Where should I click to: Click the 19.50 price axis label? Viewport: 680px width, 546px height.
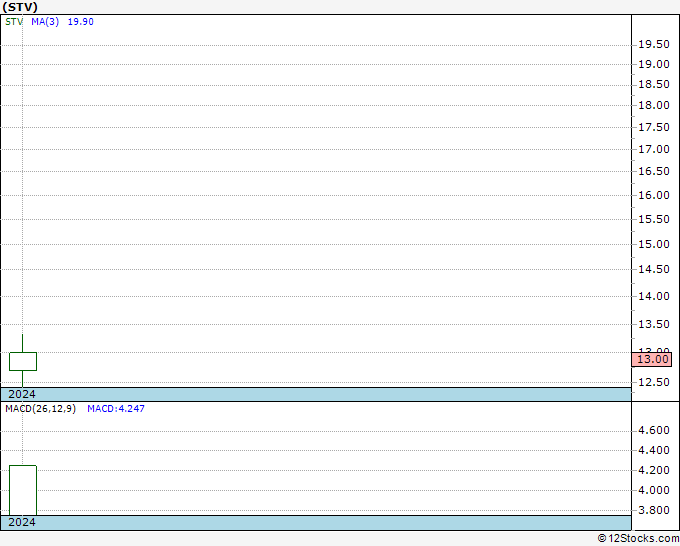(654, 44)
